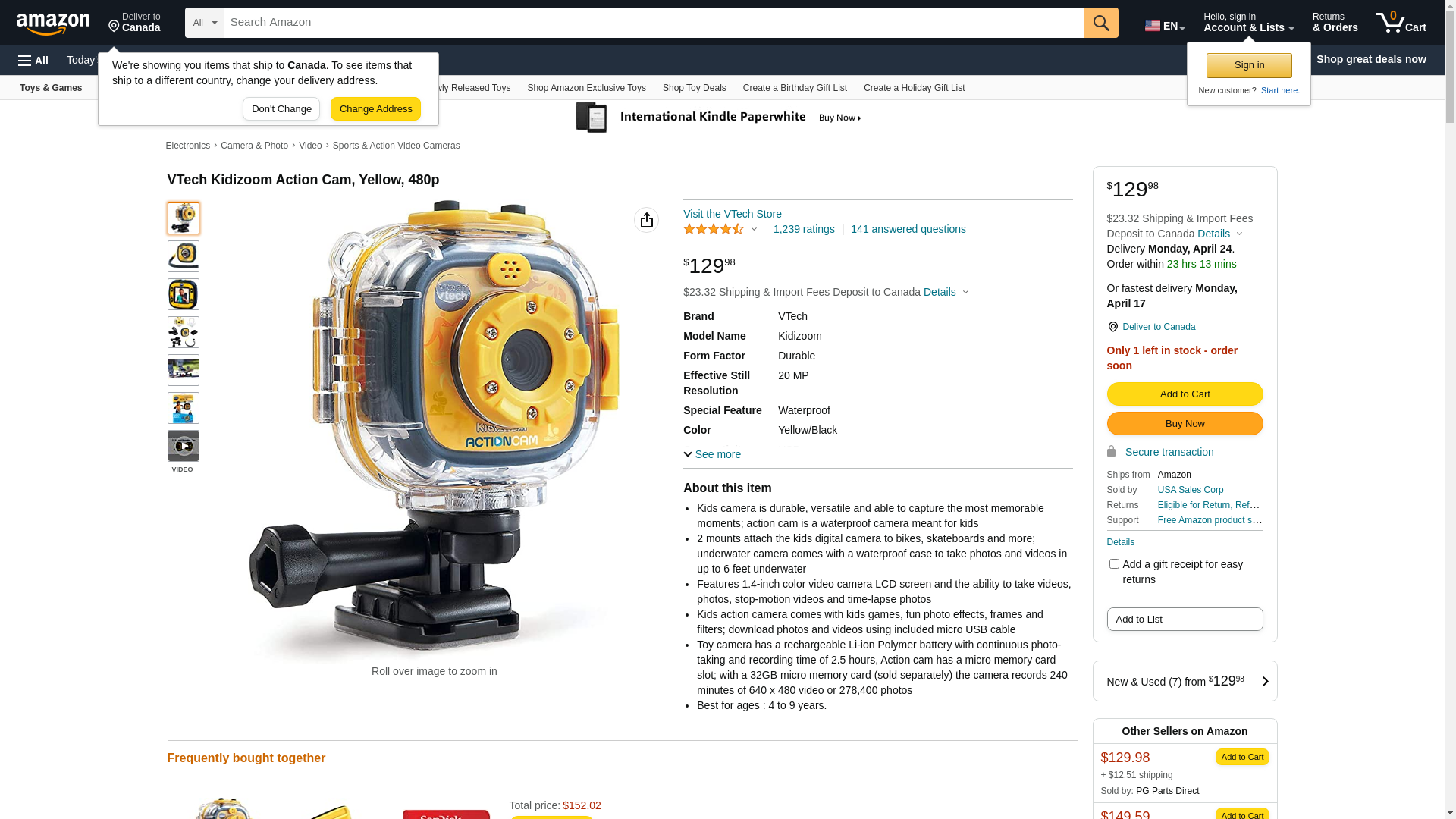Click the share icon on product image
Image resolution: width=1456 pixels, height=819 pixels.
647,220
